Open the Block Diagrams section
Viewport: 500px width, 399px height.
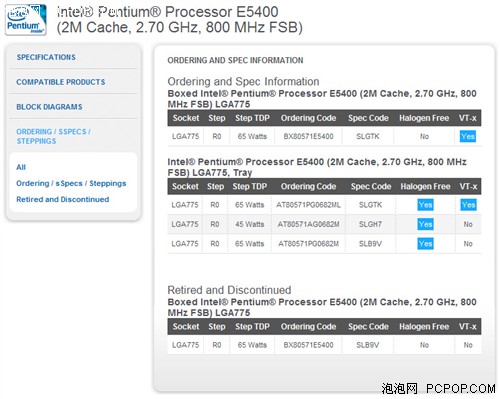click(x=49, y=107)
